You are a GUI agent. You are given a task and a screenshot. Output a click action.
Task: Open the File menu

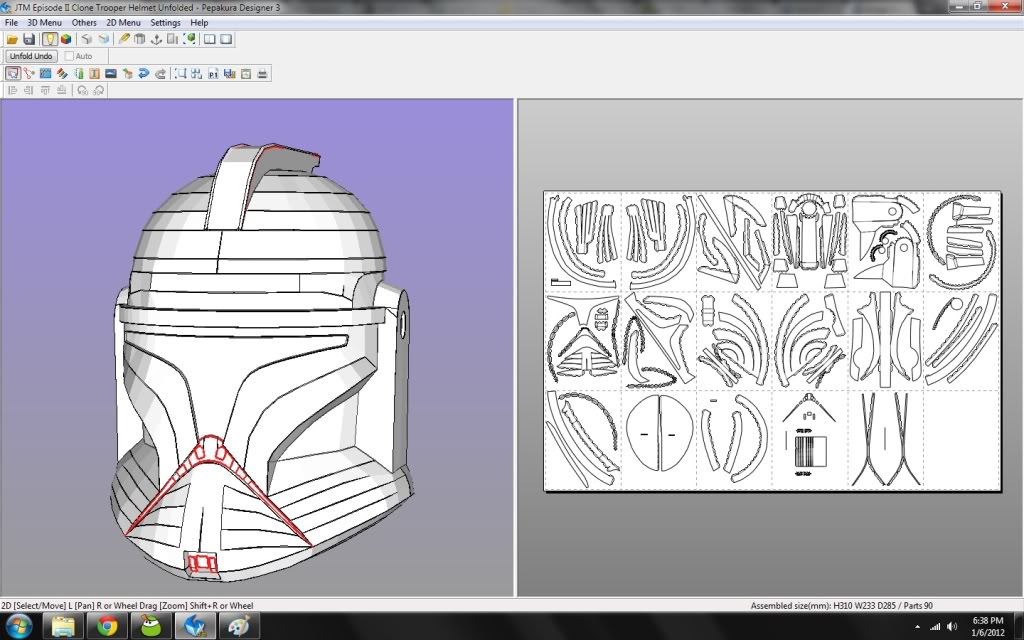(x=11, y=22)
